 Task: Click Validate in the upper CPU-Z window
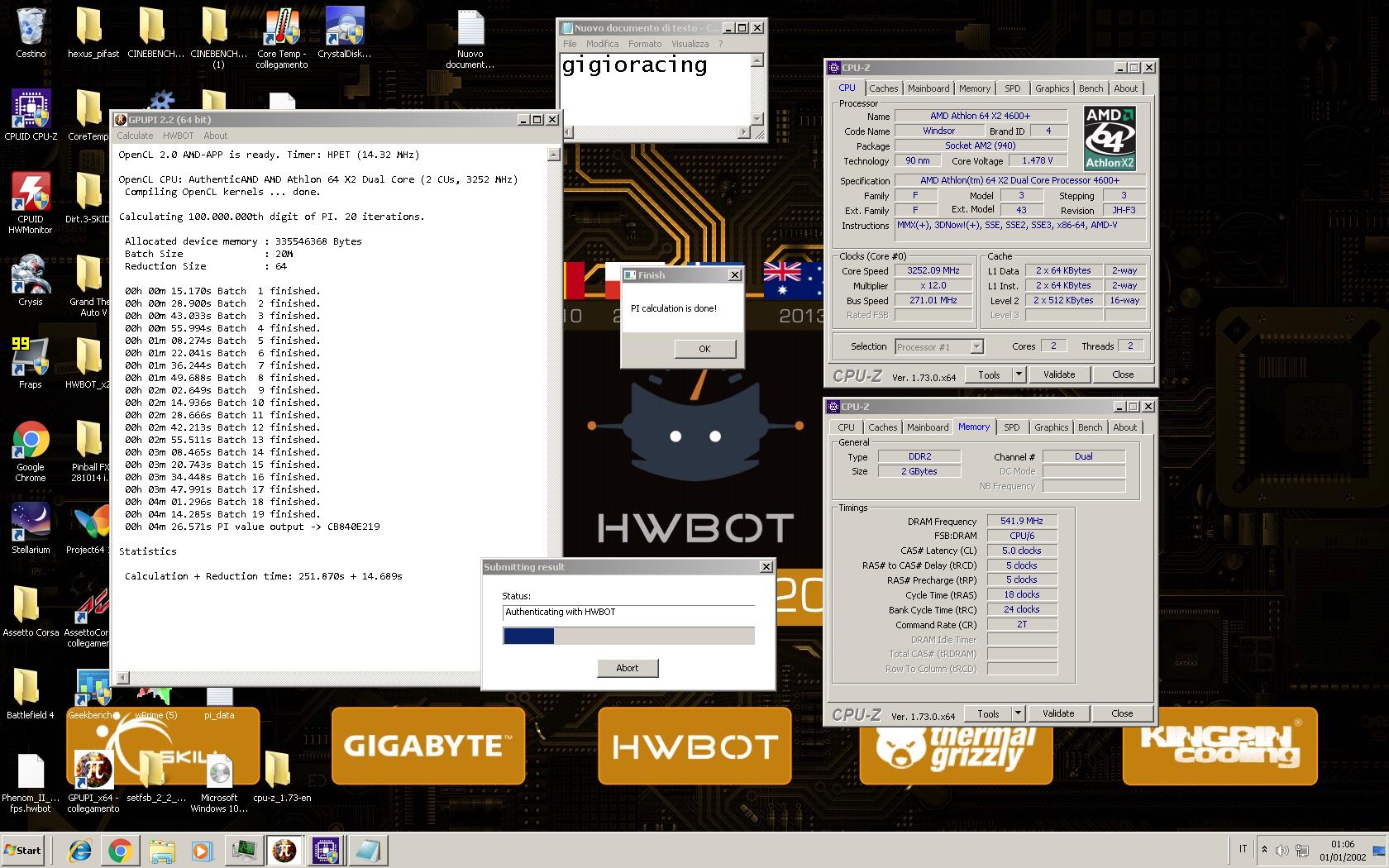tap(1059, 374)
